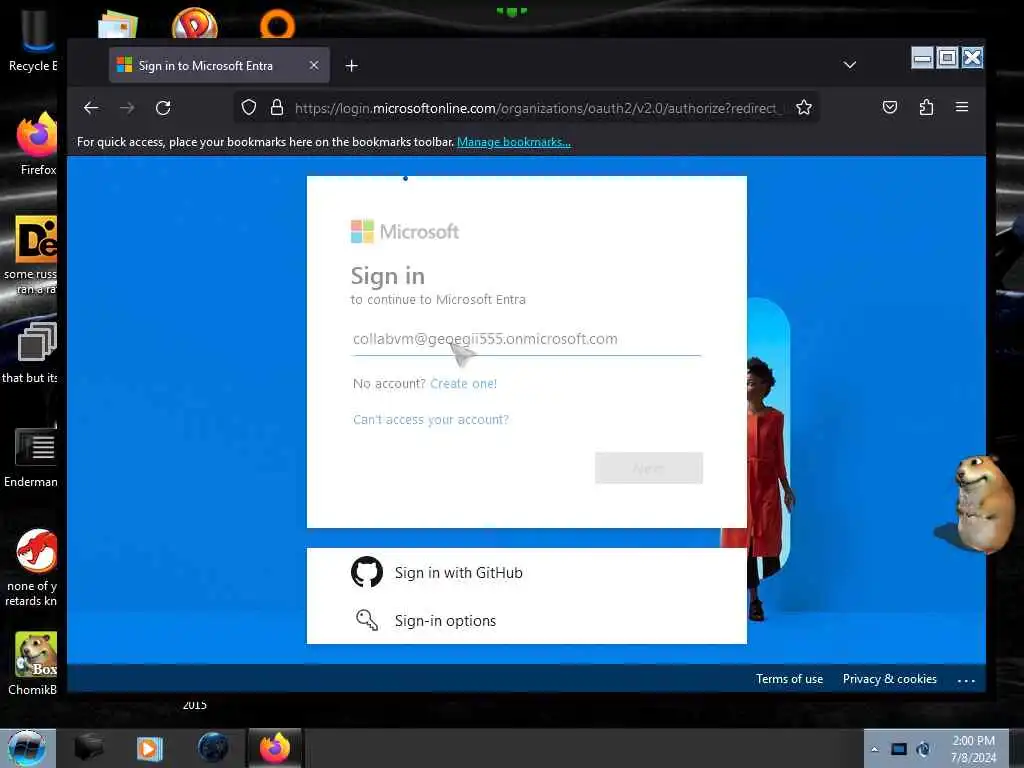This screenshot has width=1024, height=768.
Task: Click the power tray icon
Action: point(923,749)
